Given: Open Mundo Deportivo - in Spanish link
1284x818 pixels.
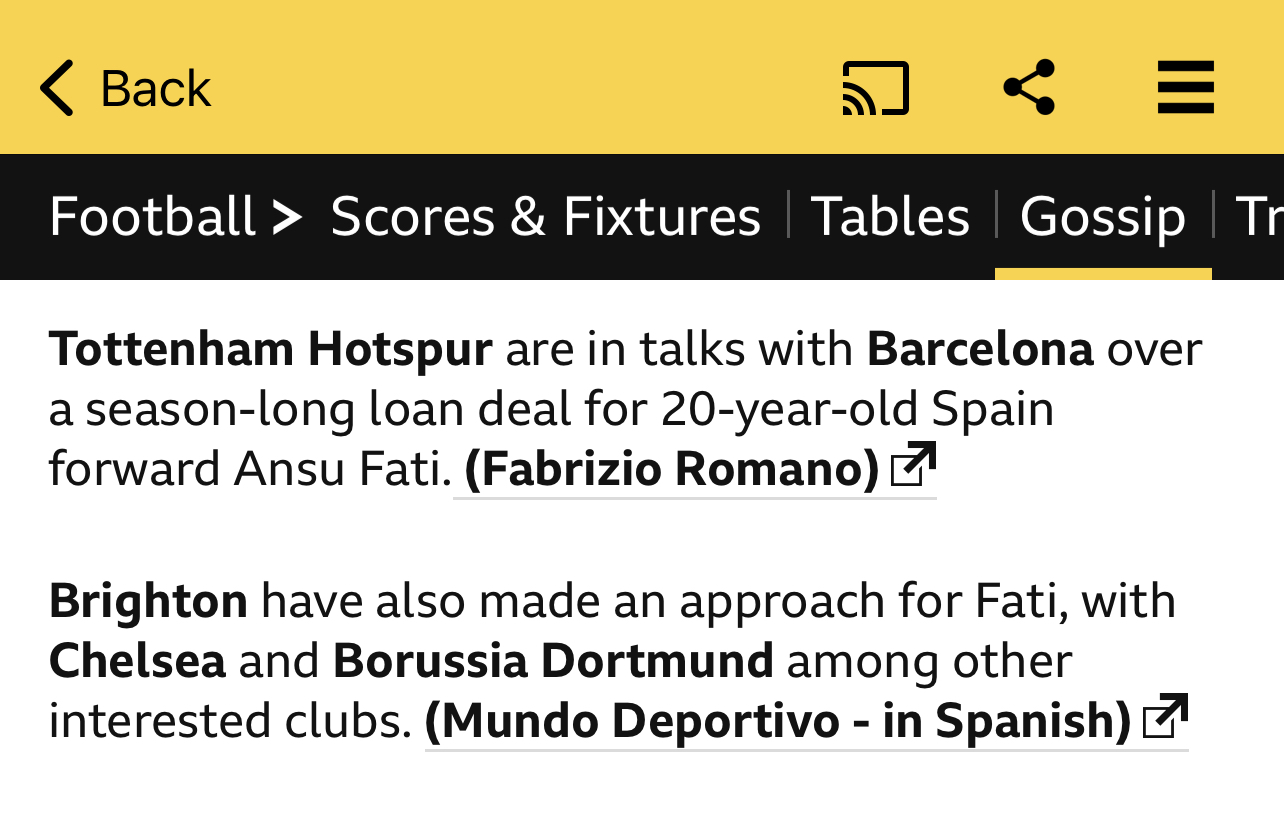Looking at the screenshot, I should point(778,721).
